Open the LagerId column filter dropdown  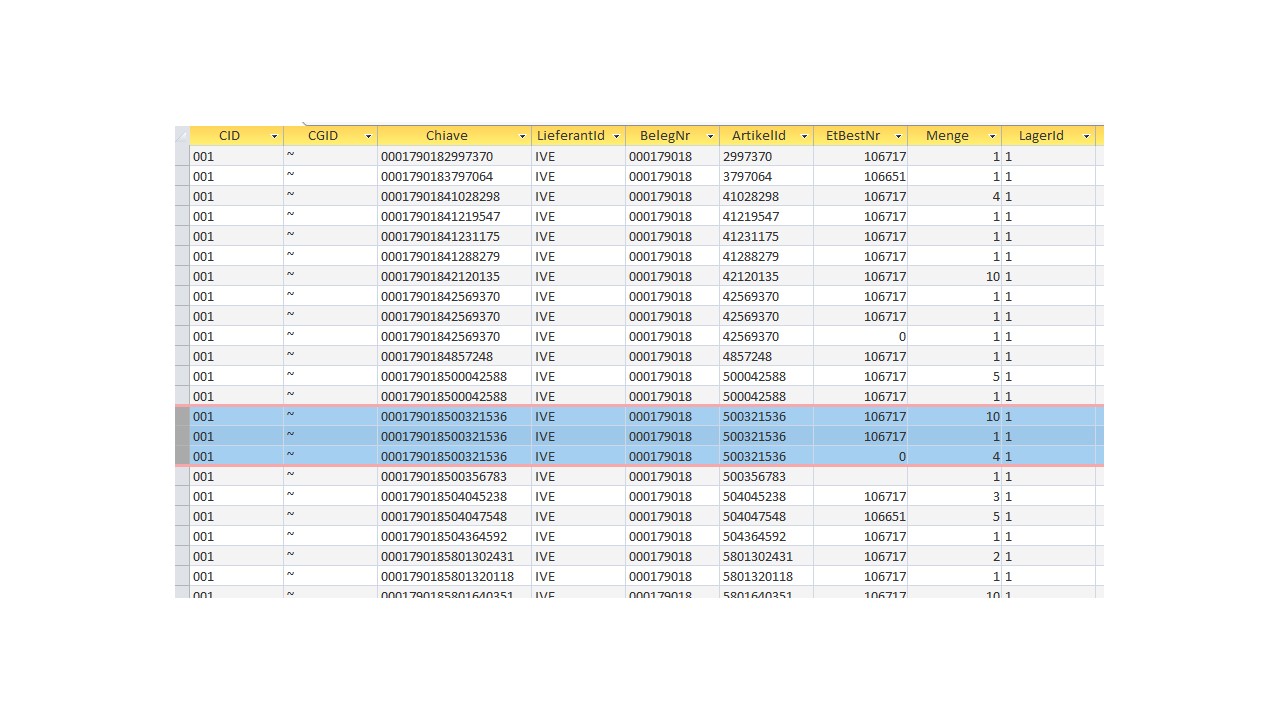(x=1086, y=136)
